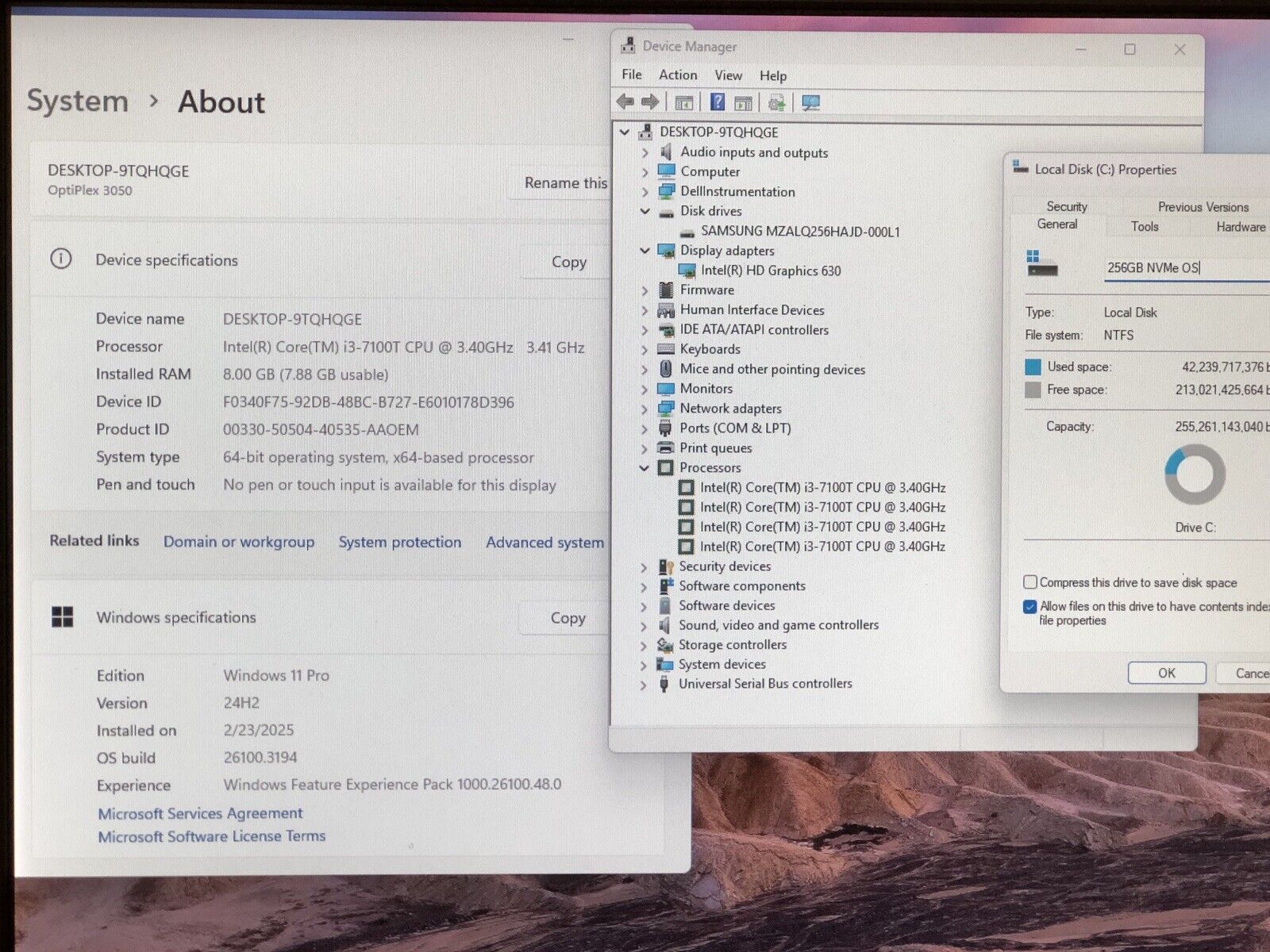The width and height of the screenshot is (1270, 952).
Task: Collapse the Processors node
Action: coord(645,468)
